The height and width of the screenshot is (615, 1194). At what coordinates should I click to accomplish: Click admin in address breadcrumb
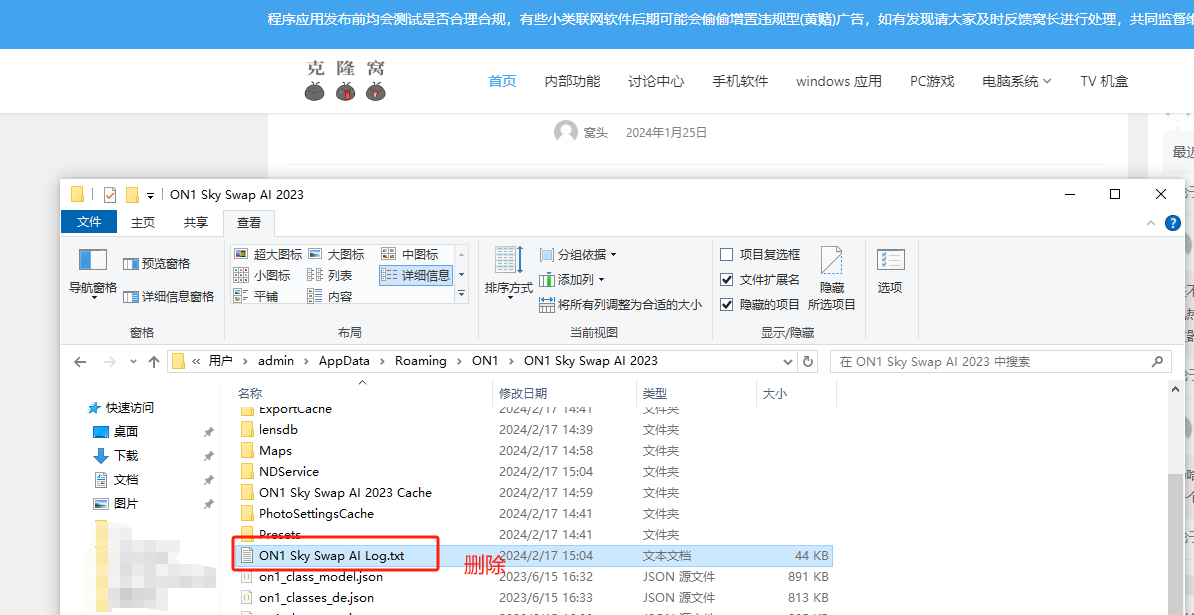click(x=276, y=361)
